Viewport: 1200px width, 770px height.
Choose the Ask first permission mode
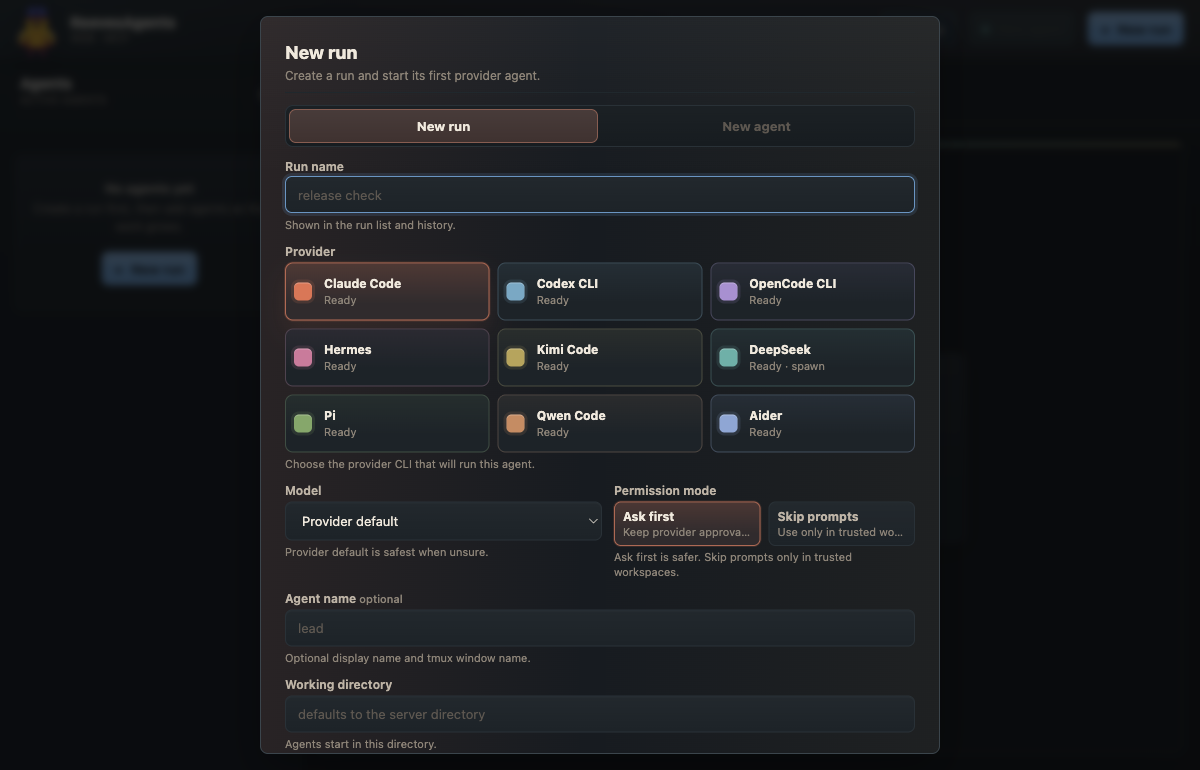pyautogui.click(x=687, y=524)
